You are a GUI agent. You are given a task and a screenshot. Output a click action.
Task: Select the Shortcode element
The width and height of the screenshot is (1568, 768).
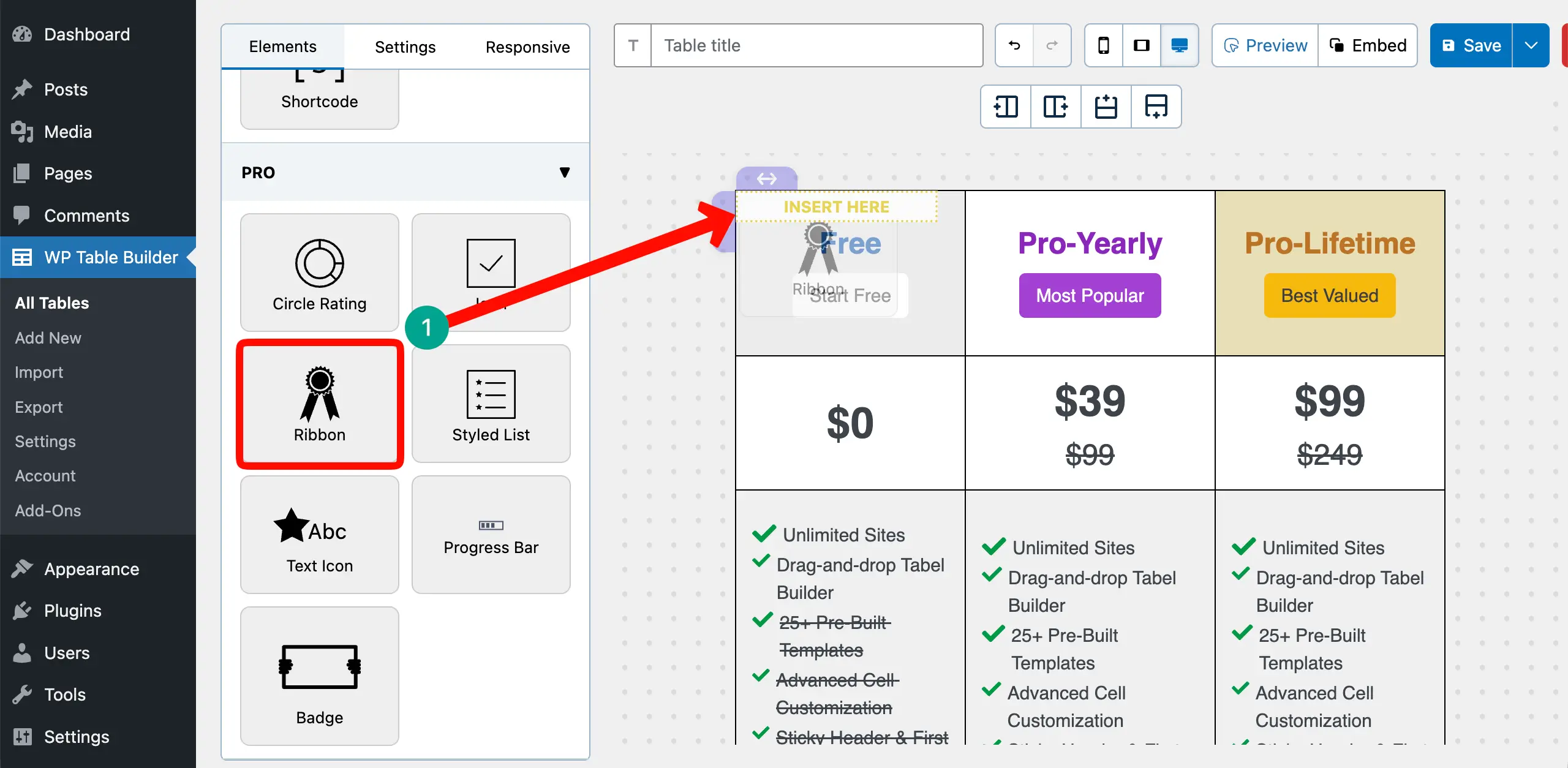[319, 100]
